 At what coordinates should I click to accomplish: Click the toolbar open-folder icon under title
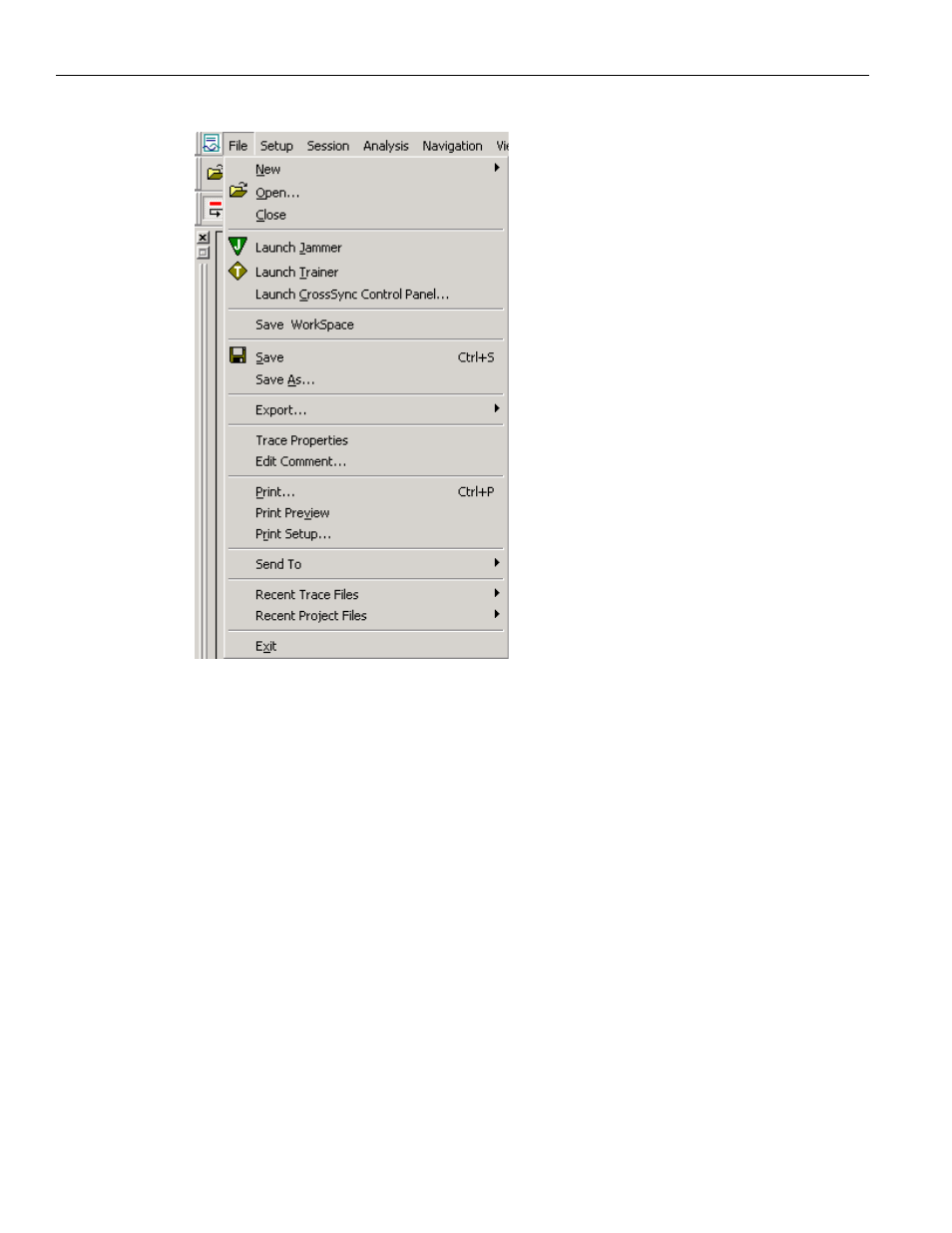point(215,173)
